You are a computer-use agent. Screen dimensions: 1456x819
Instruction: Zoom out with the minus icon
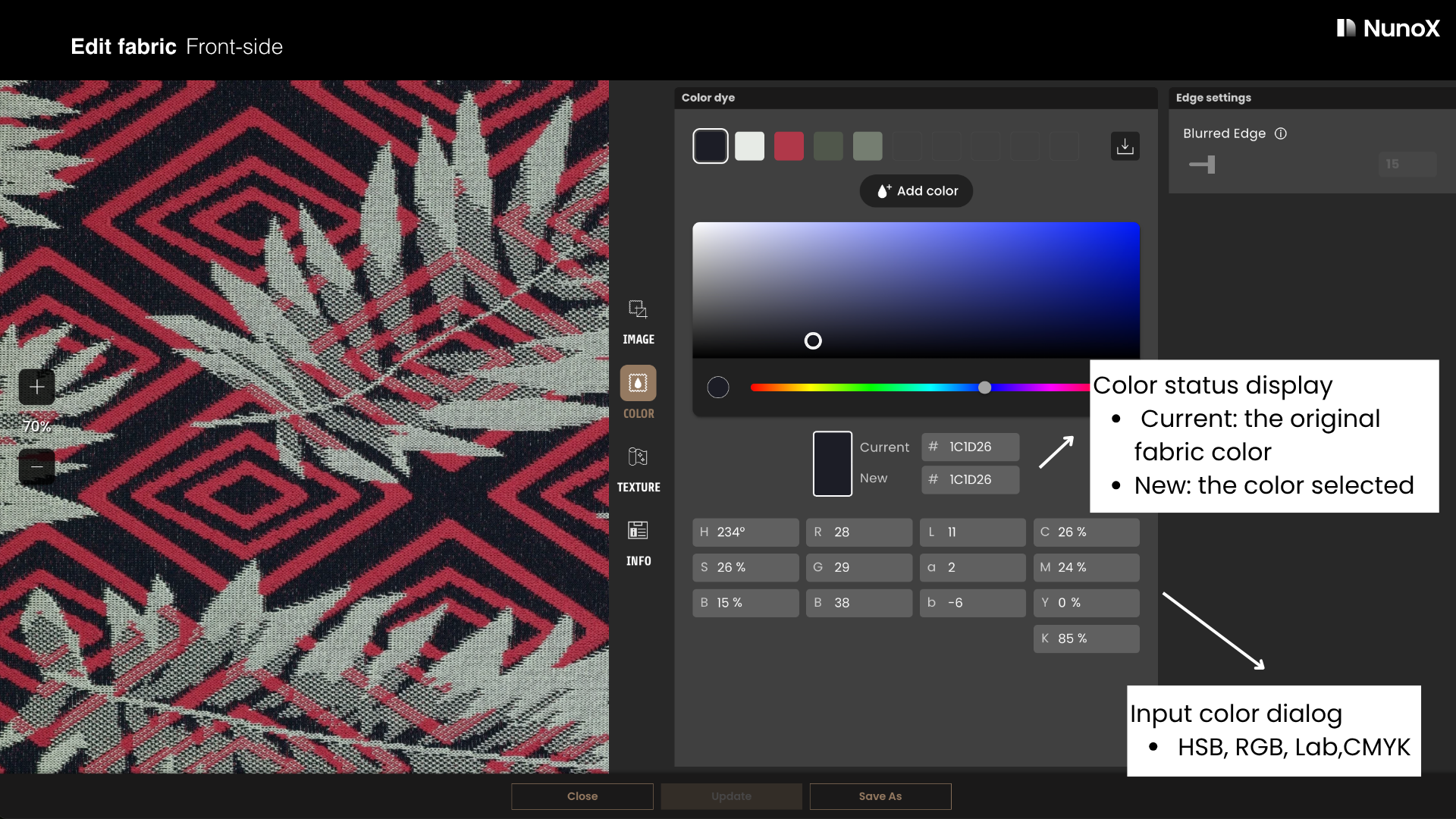(36, 466)
